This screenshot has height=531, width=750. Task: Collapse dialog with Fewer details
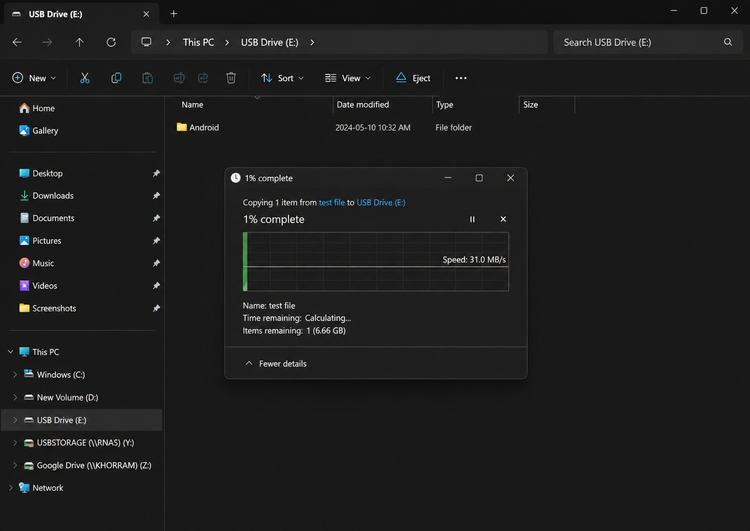pos(276,364)
